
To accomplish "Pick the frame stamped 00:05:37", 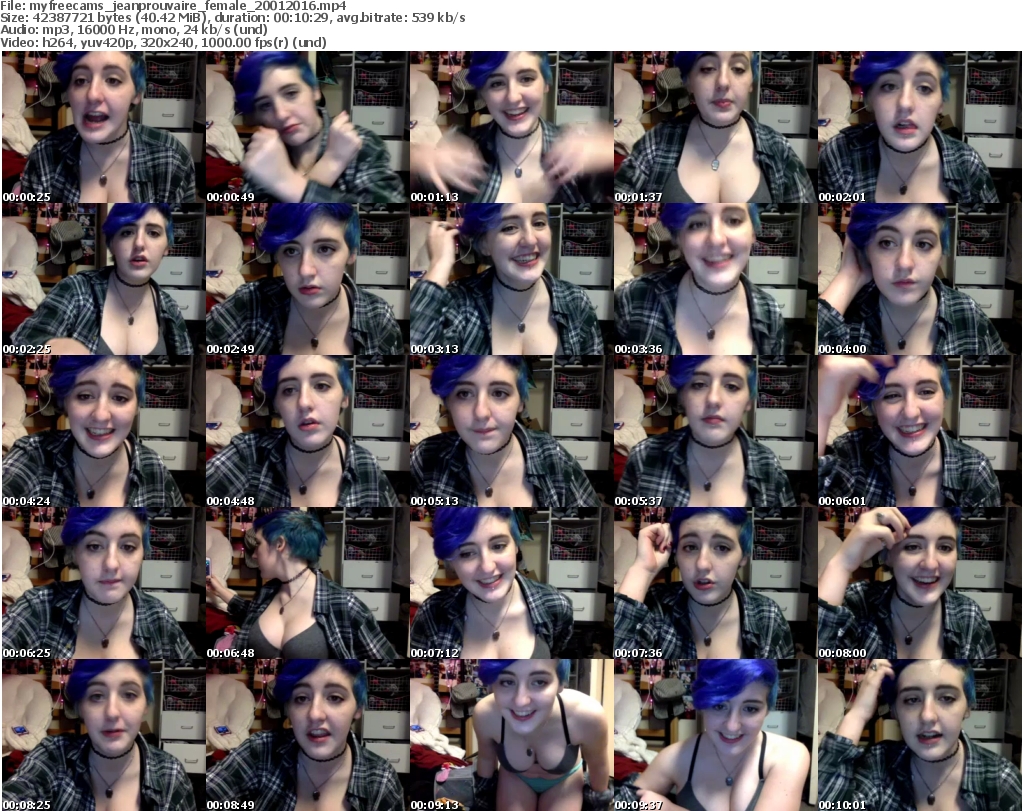I will [715, 432].
